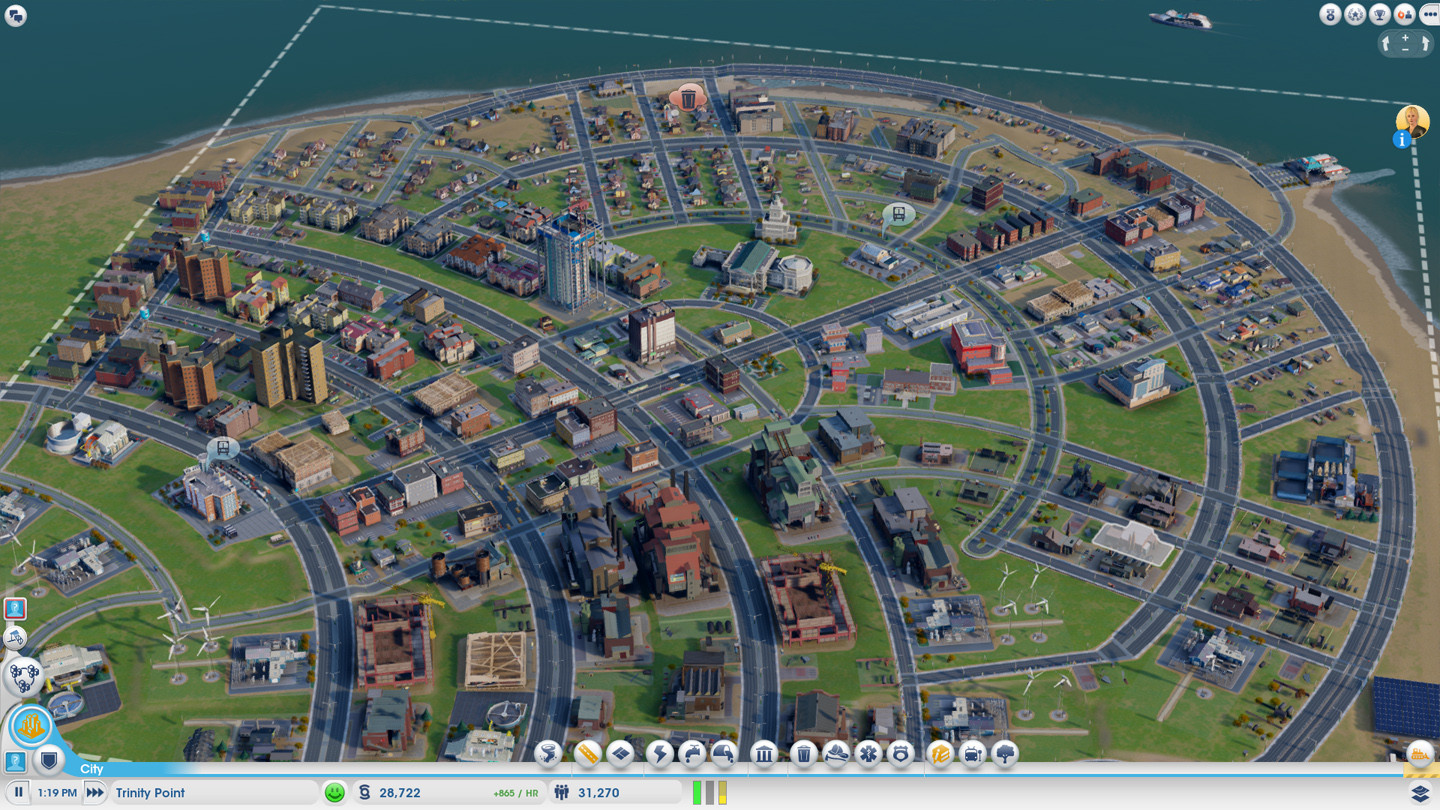This screenshot has width=1440, height=810.
Task: Open the Government buildings menu
Action: (764, 753)
